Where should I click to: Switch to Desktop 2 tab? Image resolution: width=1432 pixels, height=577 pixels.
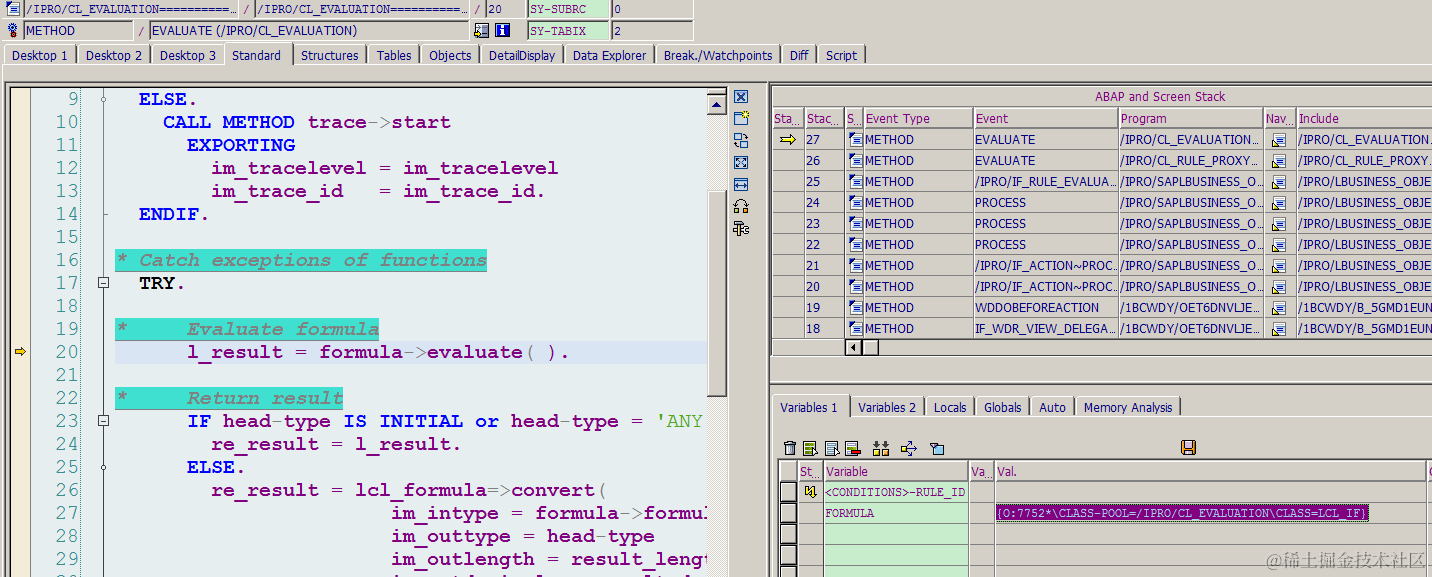click(x=114, y=55)
